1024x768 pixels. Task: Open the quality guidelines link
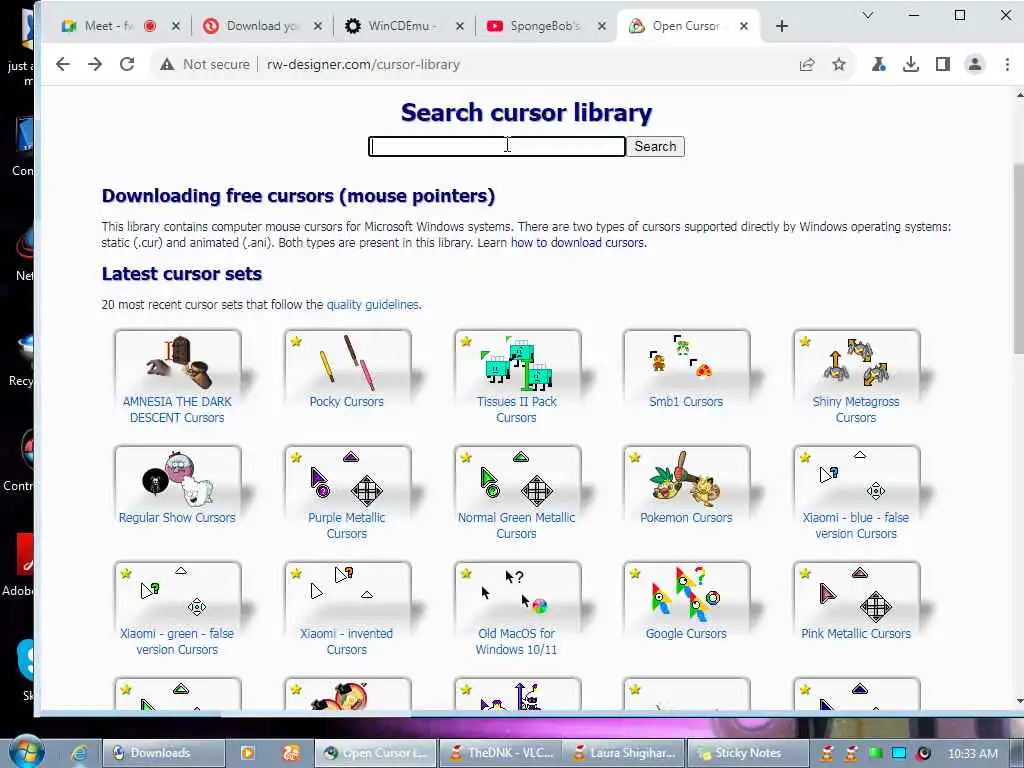(x=372, y=304)
